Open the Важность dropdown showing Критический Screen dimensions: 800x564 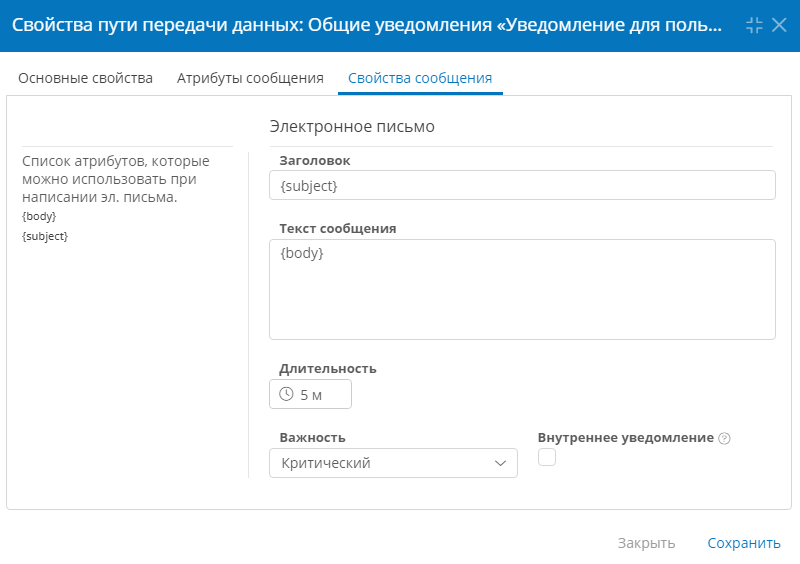(393, 463)
